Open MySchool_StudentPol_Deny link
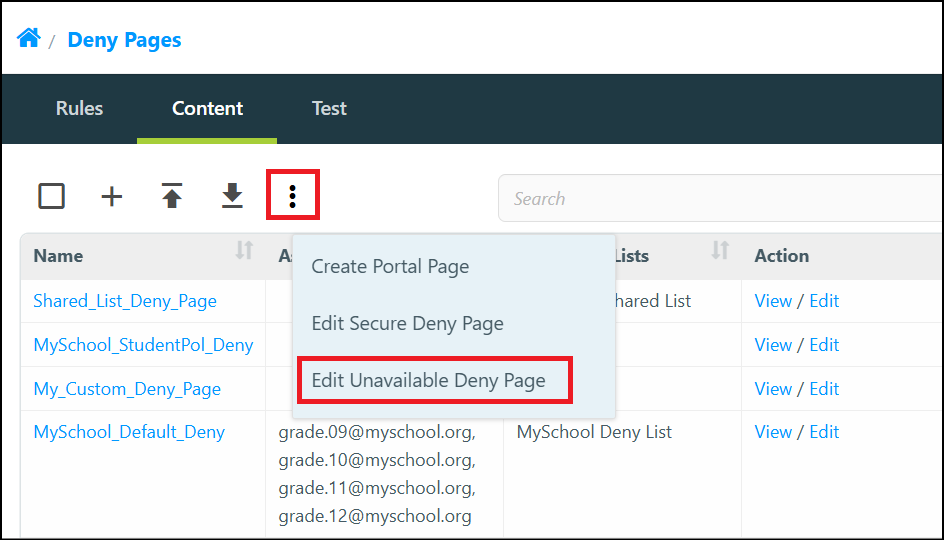The height and width of the screenshot is (540, 944). tap(143, 345)
